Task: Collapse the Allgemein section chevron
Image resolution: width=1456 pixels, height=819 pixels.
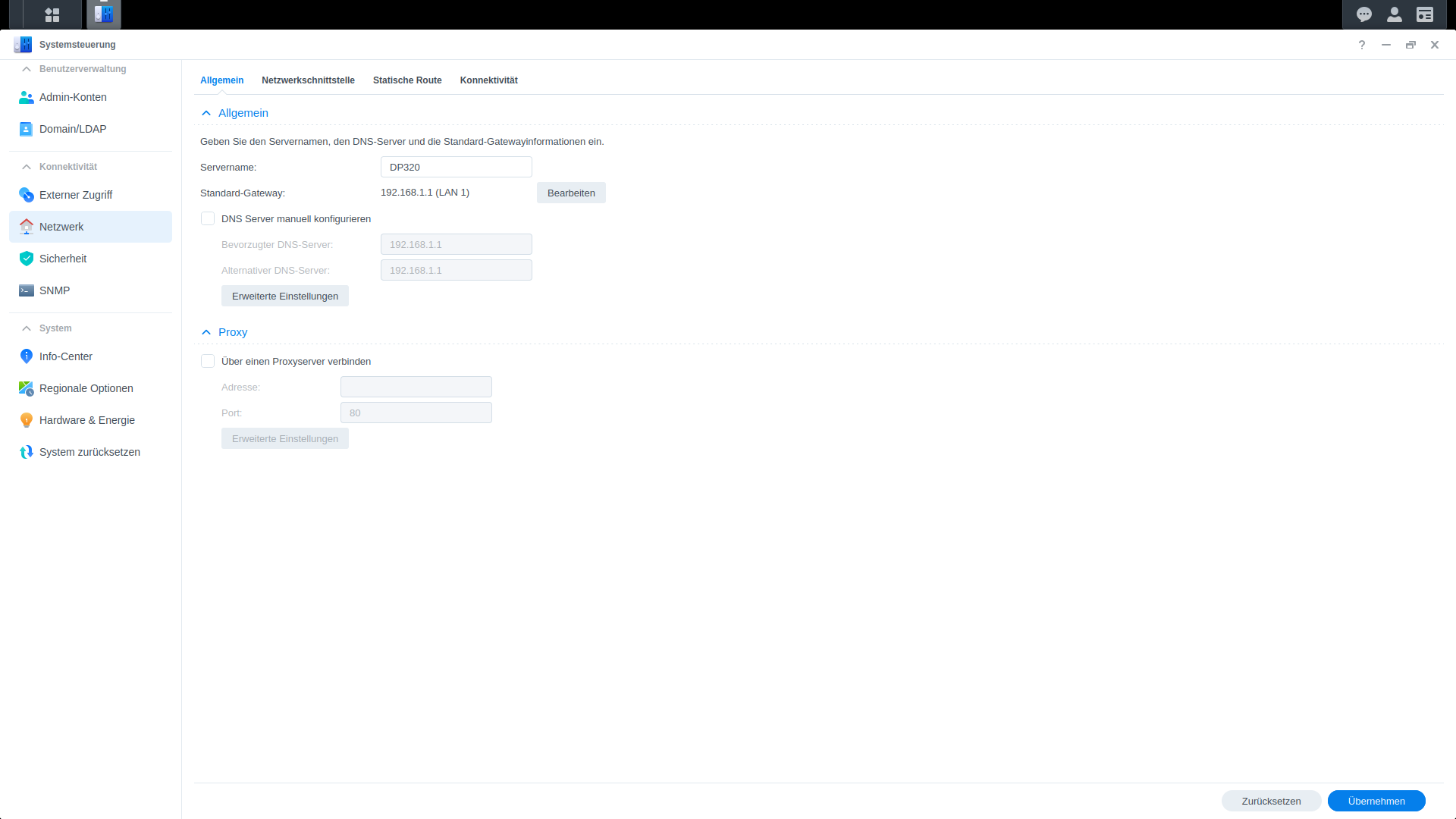Action: (206, 113)
